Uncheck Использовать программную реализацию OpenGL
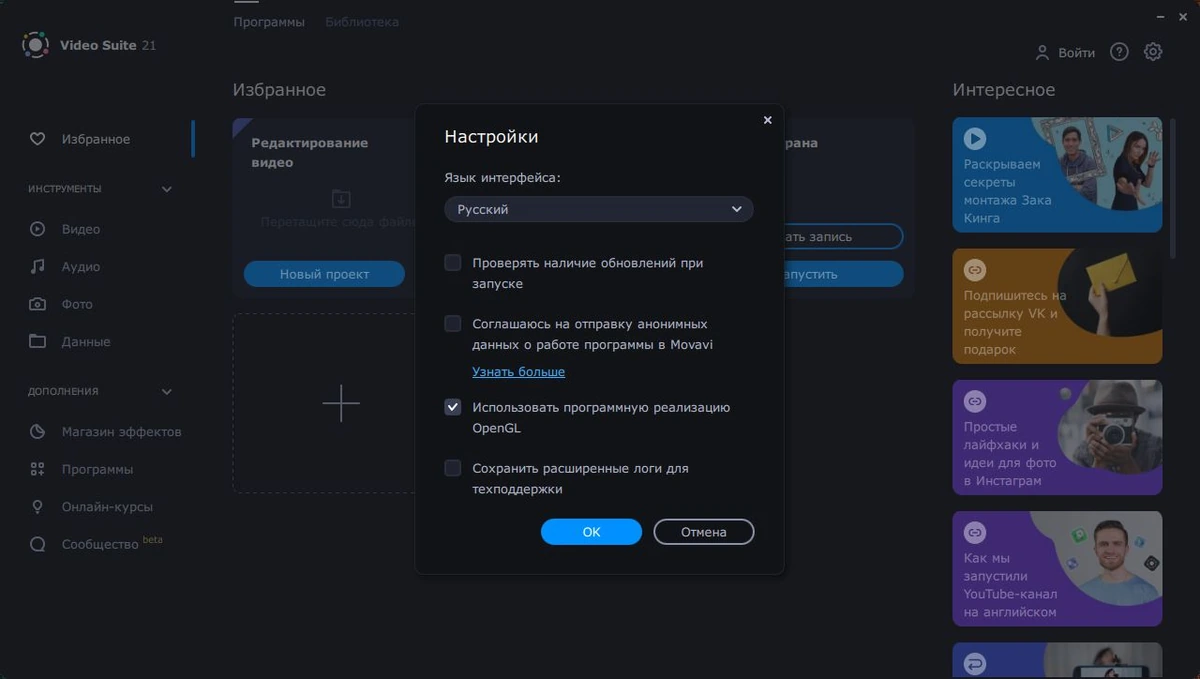This screenshot has width=1200, height=679. coord(453,407)
